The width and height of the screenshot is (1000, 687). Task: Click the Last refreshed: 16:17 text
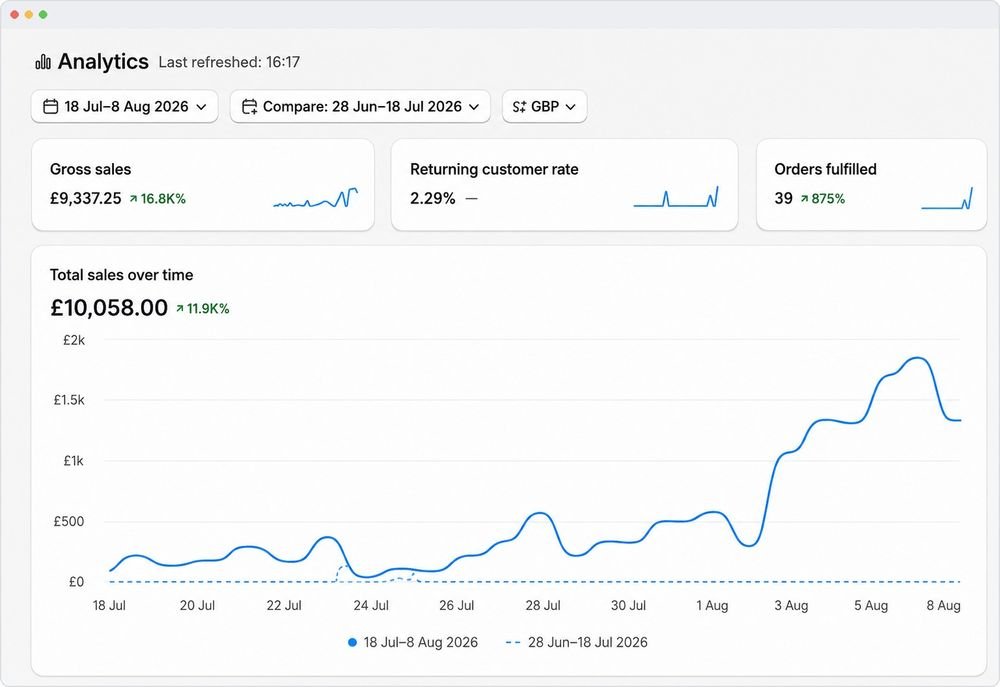[229, 63]
